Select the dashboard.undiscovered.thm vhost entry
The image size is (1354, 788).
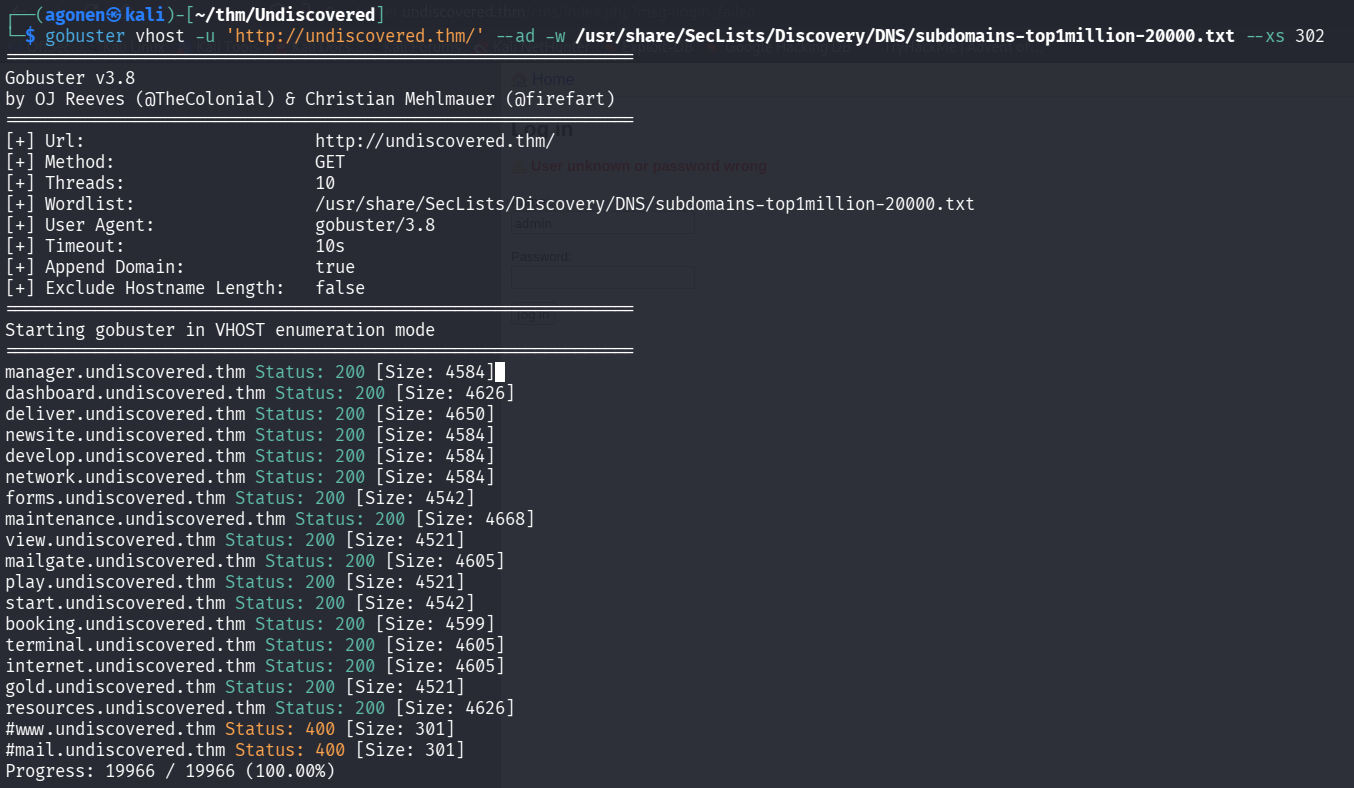pyautogui.click(x=135, y=393)
